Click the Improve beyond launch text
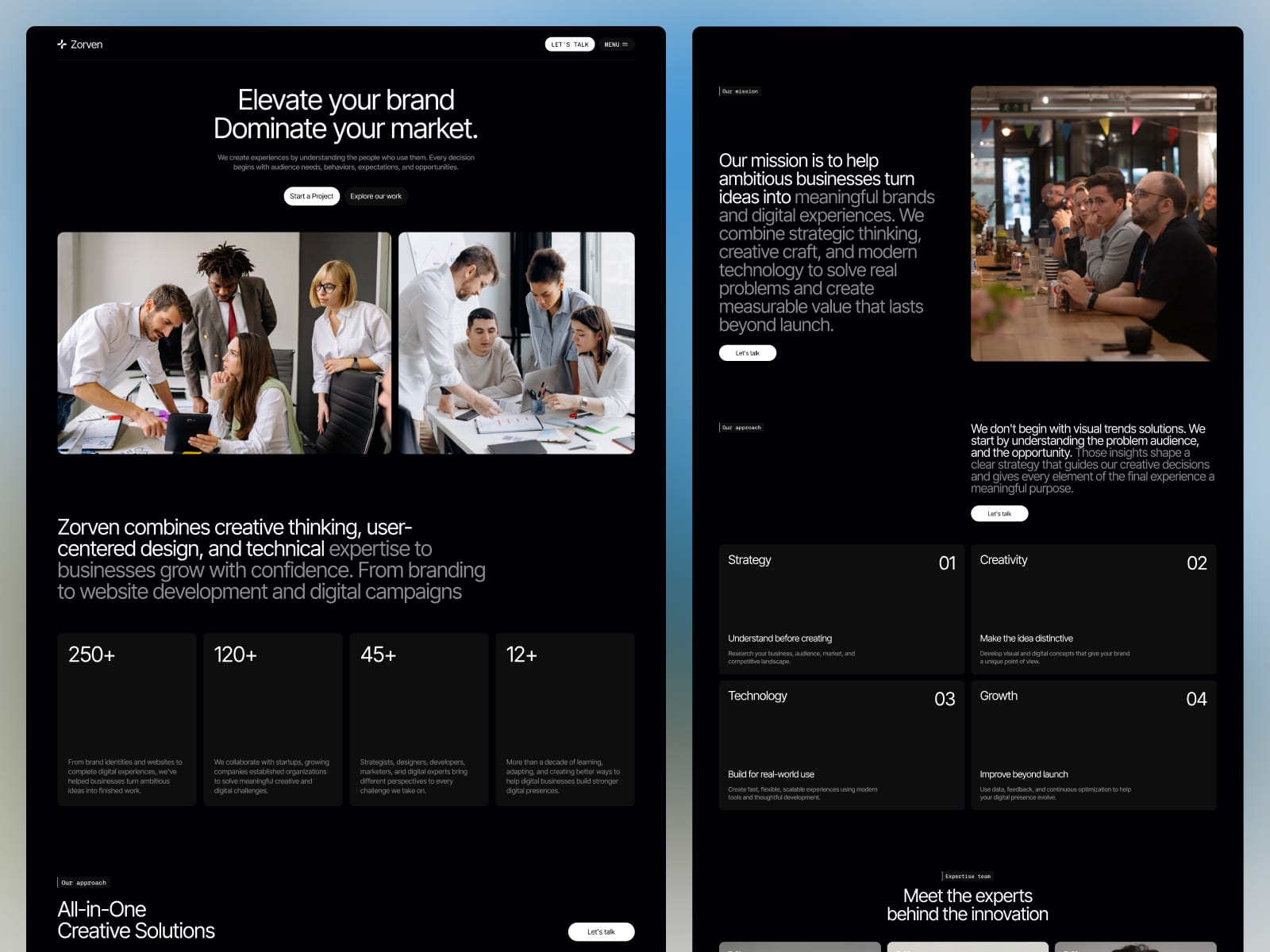 pos(1024,774)
